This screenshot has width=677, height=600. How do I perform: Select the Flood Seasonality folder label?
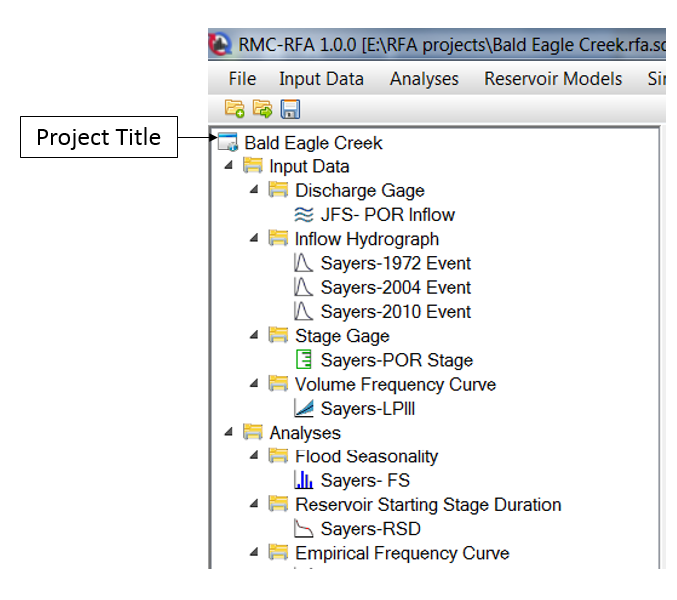point(366,456)
